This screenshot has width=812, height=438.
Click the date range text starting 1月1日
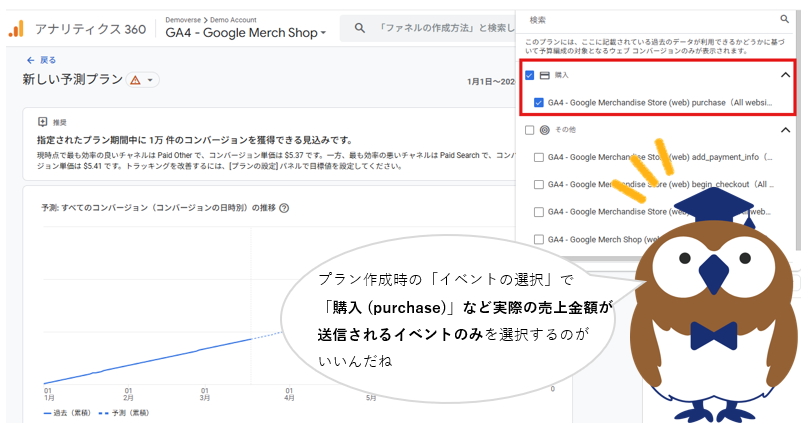tap(491, 81)
